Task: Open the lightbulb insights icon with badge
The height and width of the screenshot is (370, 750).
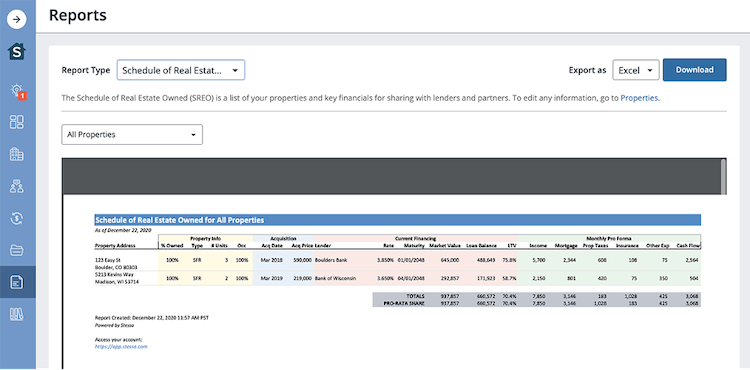Action: point(17,91)
